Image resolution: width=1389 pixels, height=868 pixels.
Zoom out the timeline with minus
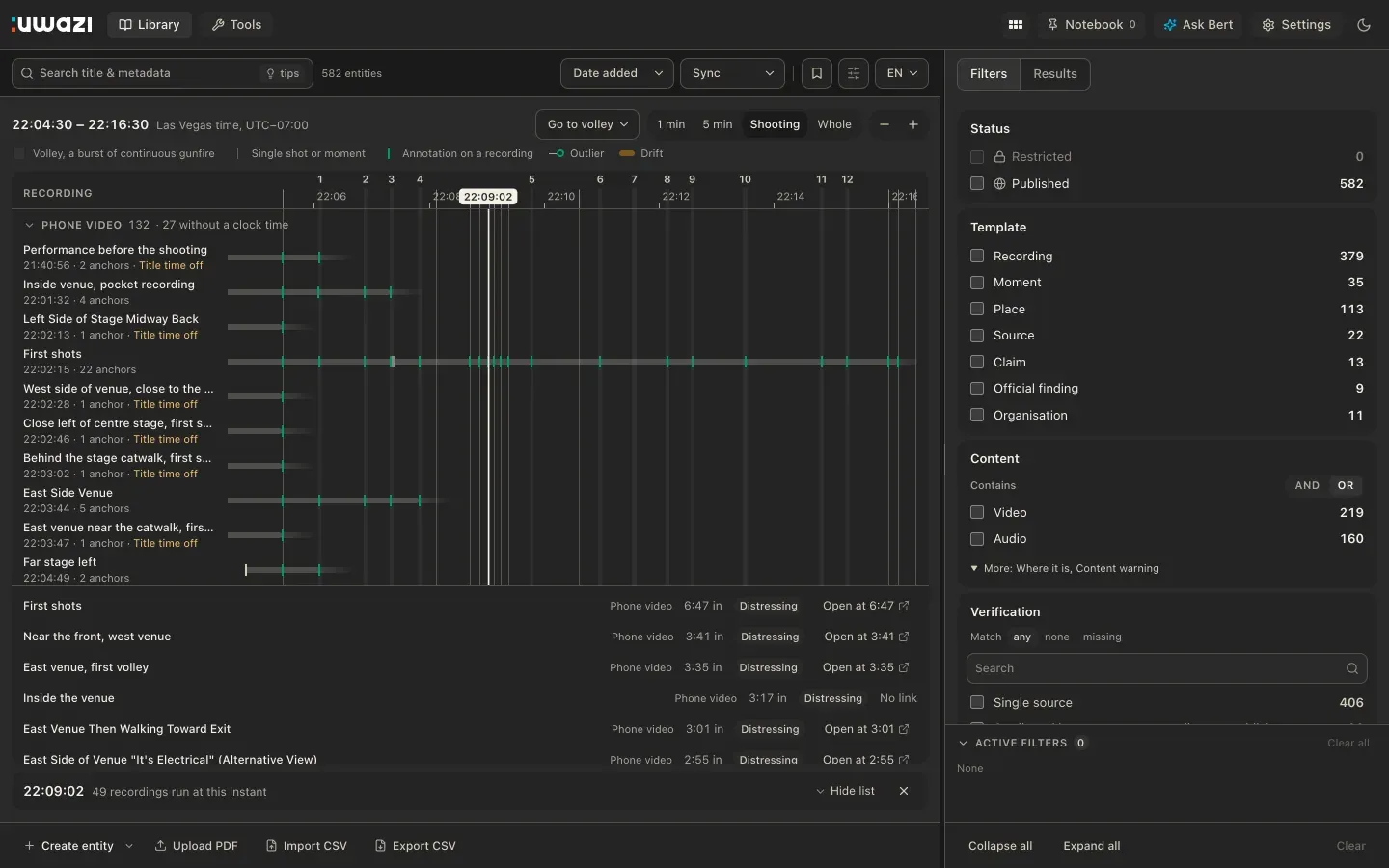(884, 124)
